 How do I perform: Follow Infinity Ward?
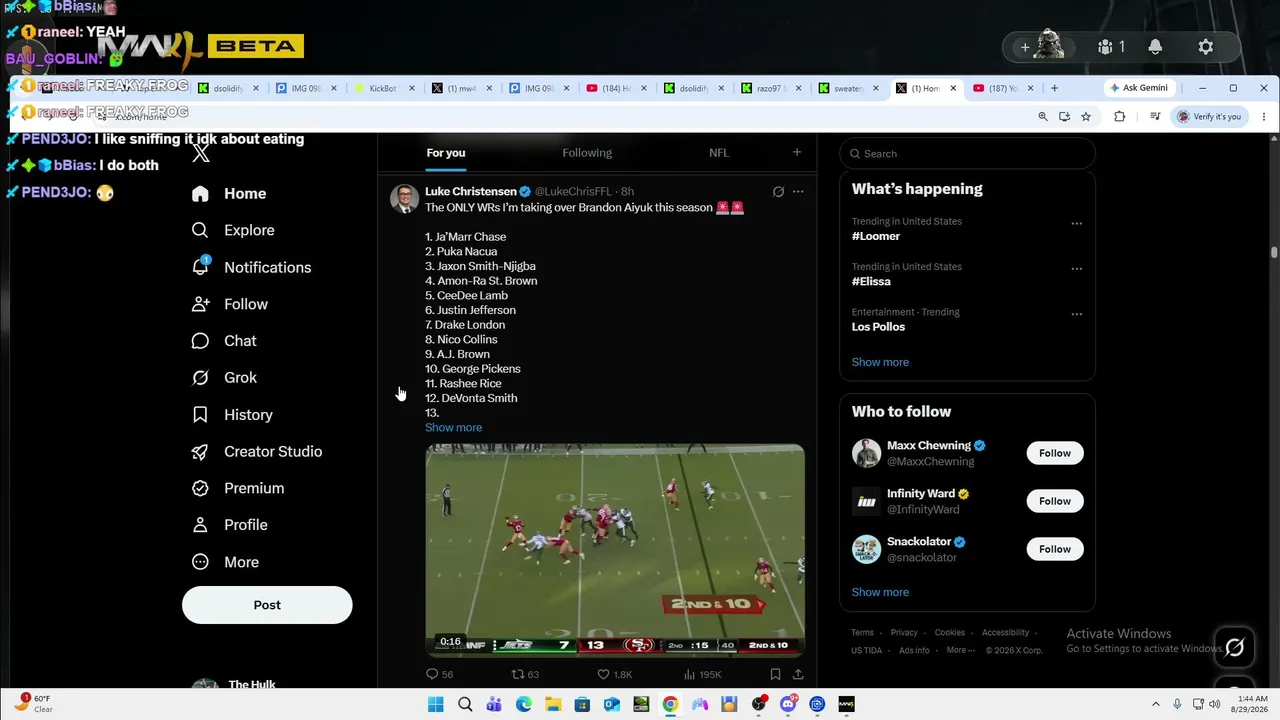click(1055, 501)
